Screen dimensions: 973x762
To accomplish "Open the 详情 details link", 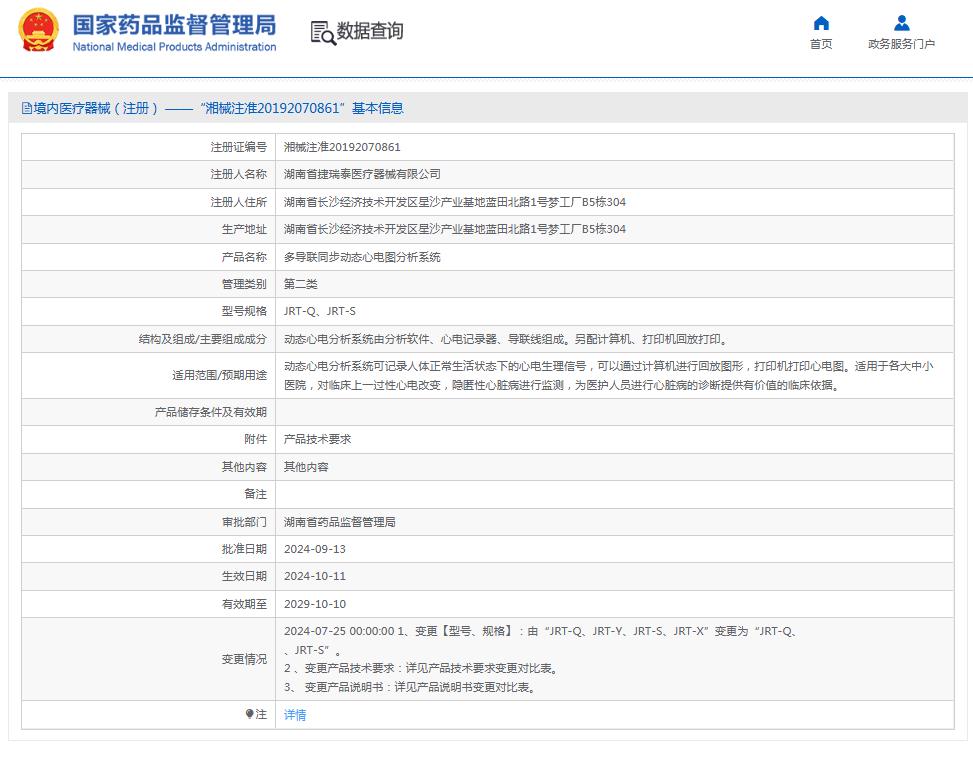I will pyautogui.click(x=294, y=715).
